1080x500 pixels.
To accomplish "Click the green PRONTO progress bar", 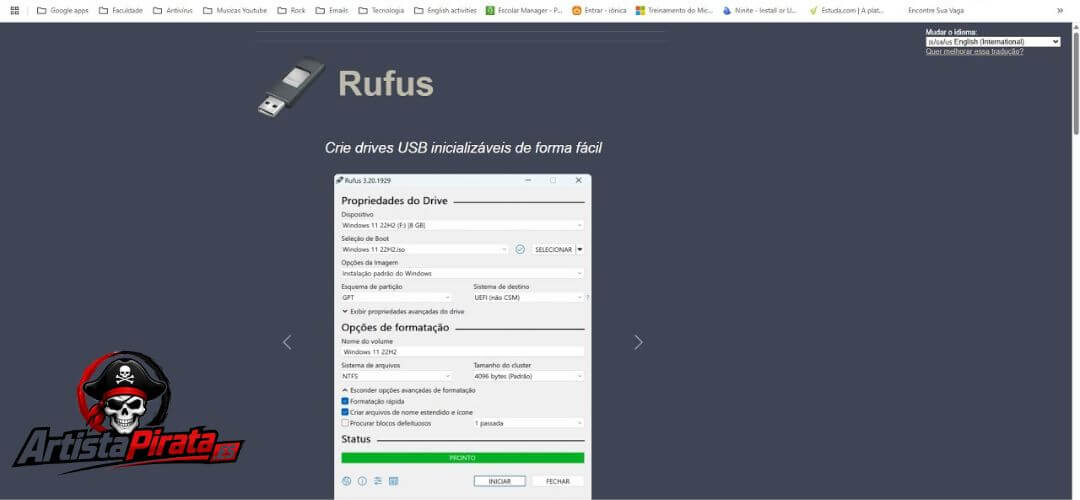I will click(462, 458).
